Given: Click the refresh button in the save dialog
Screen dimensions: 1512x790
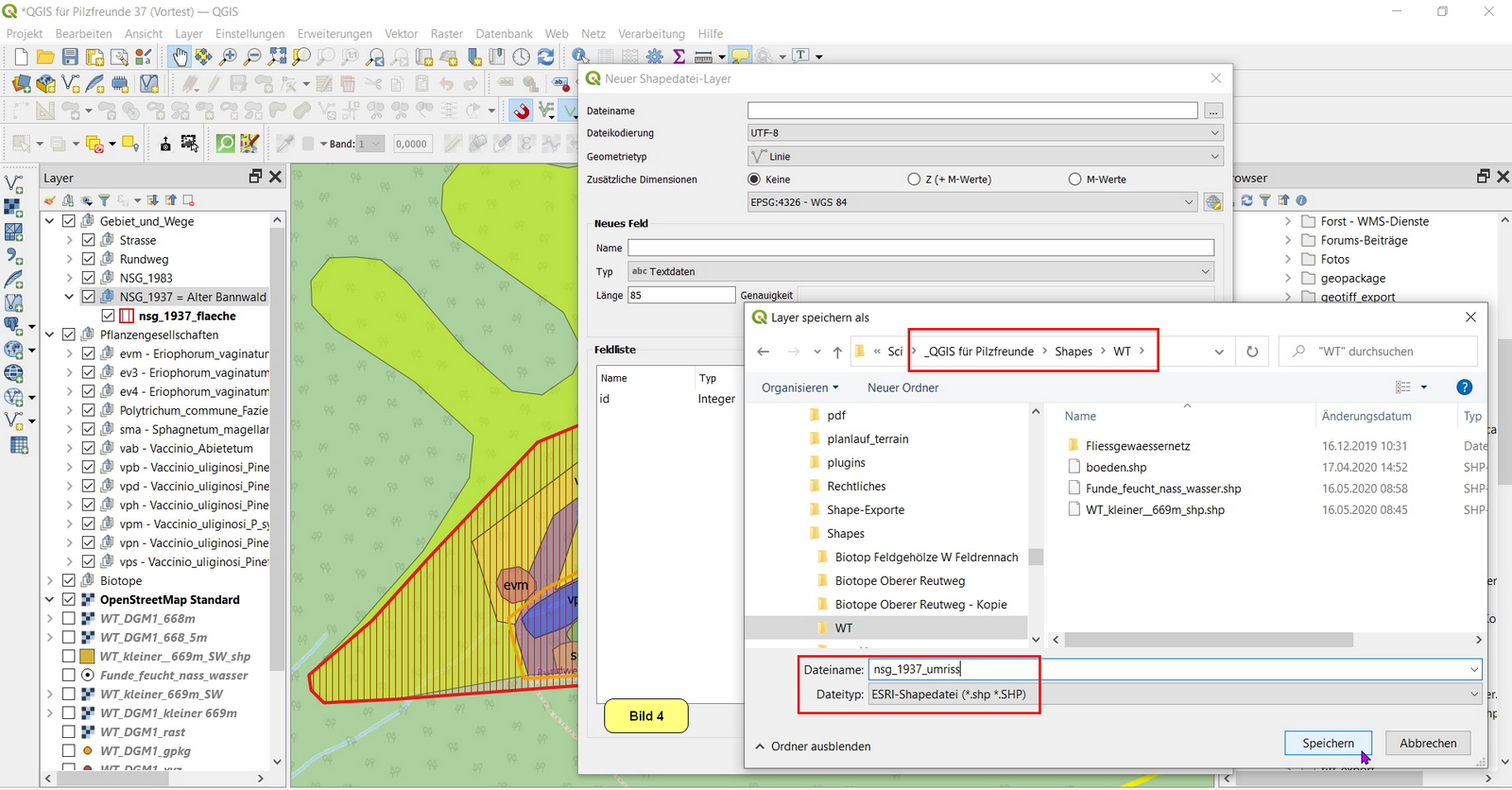Looking at the screenshot, I should point(1252,352).
